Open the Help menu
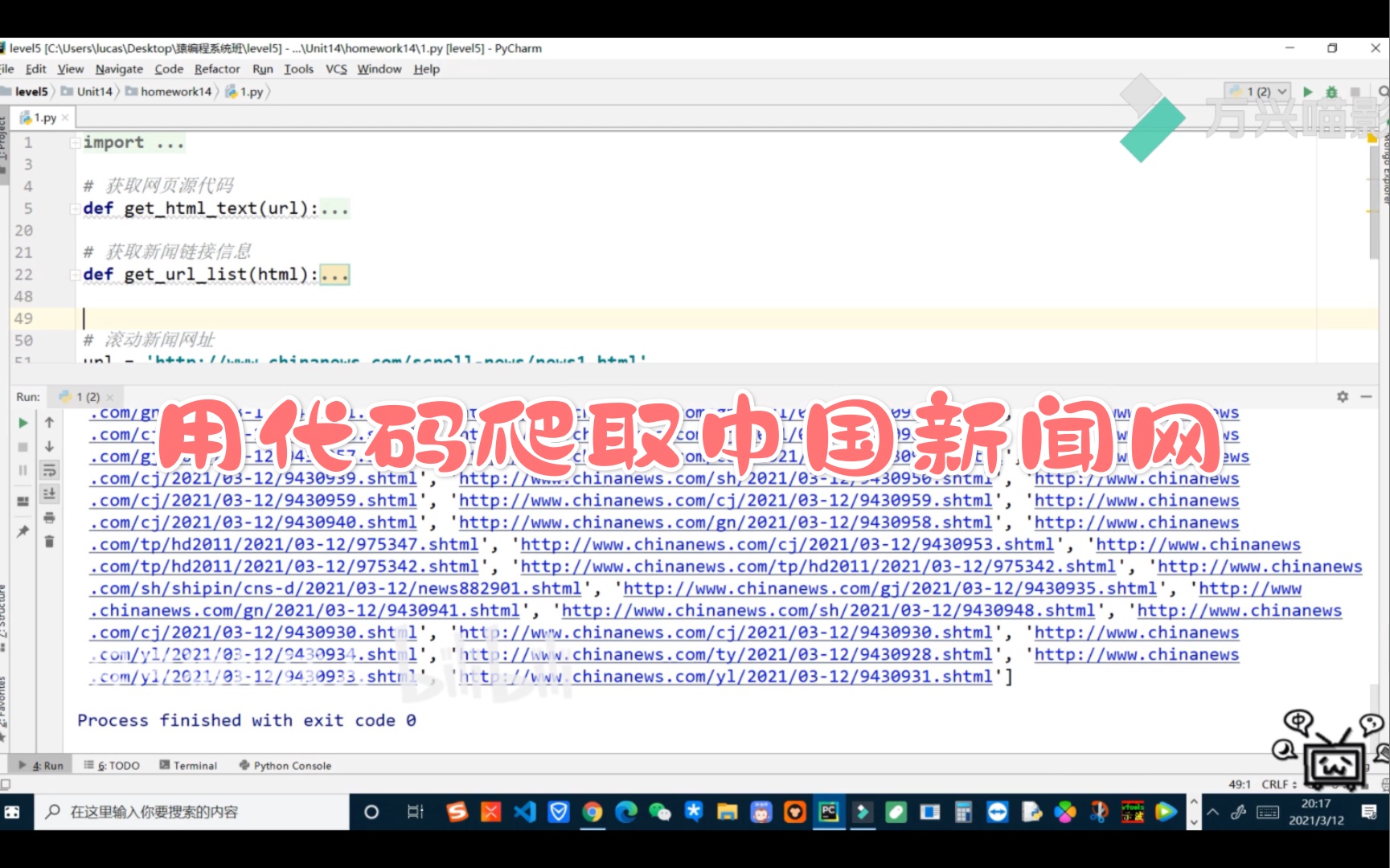Image resolution: width=1390 pixels, height=868 pixels. 426,69
